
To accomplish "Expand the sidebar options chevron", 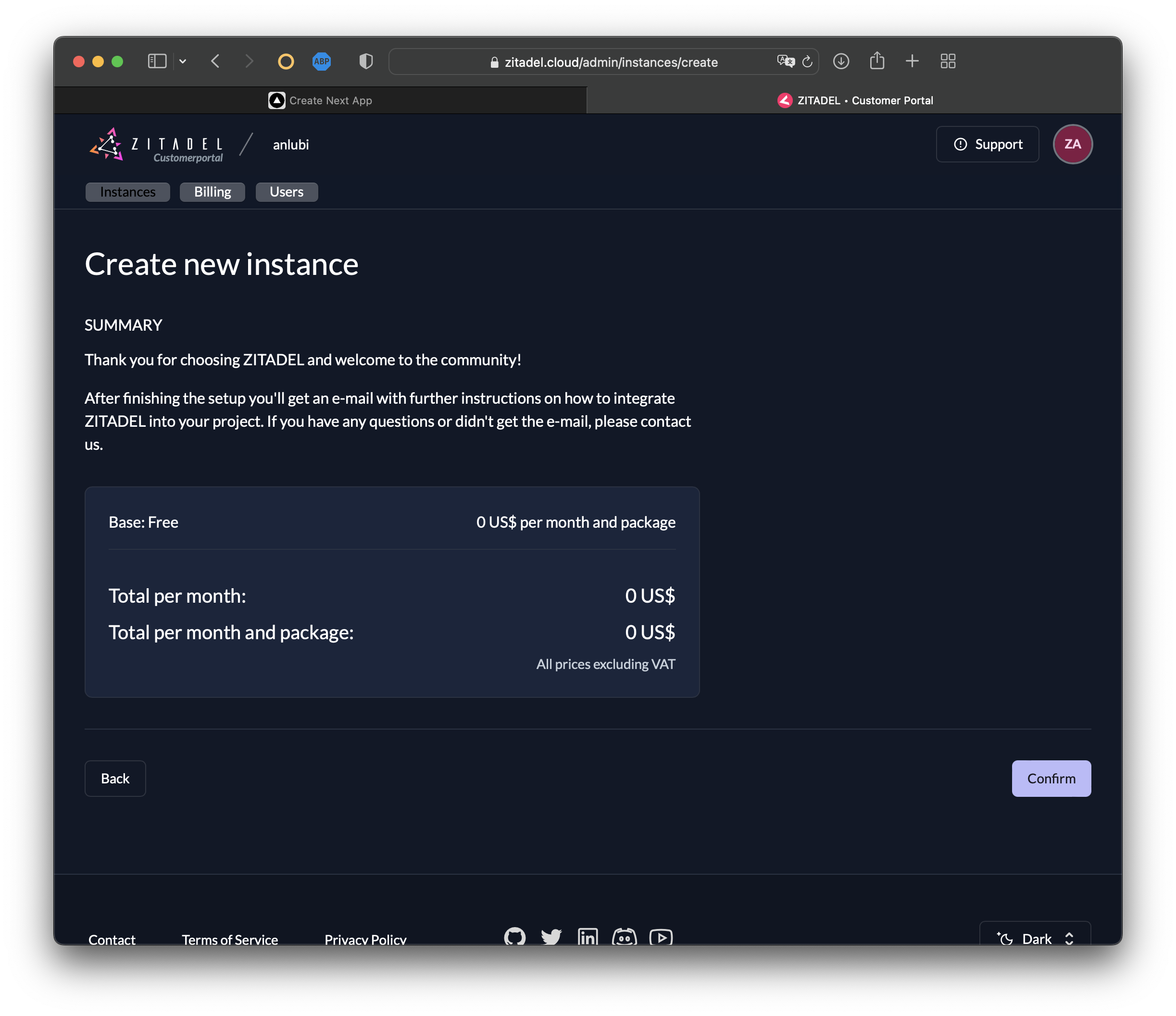I will [x=183, y=61].
